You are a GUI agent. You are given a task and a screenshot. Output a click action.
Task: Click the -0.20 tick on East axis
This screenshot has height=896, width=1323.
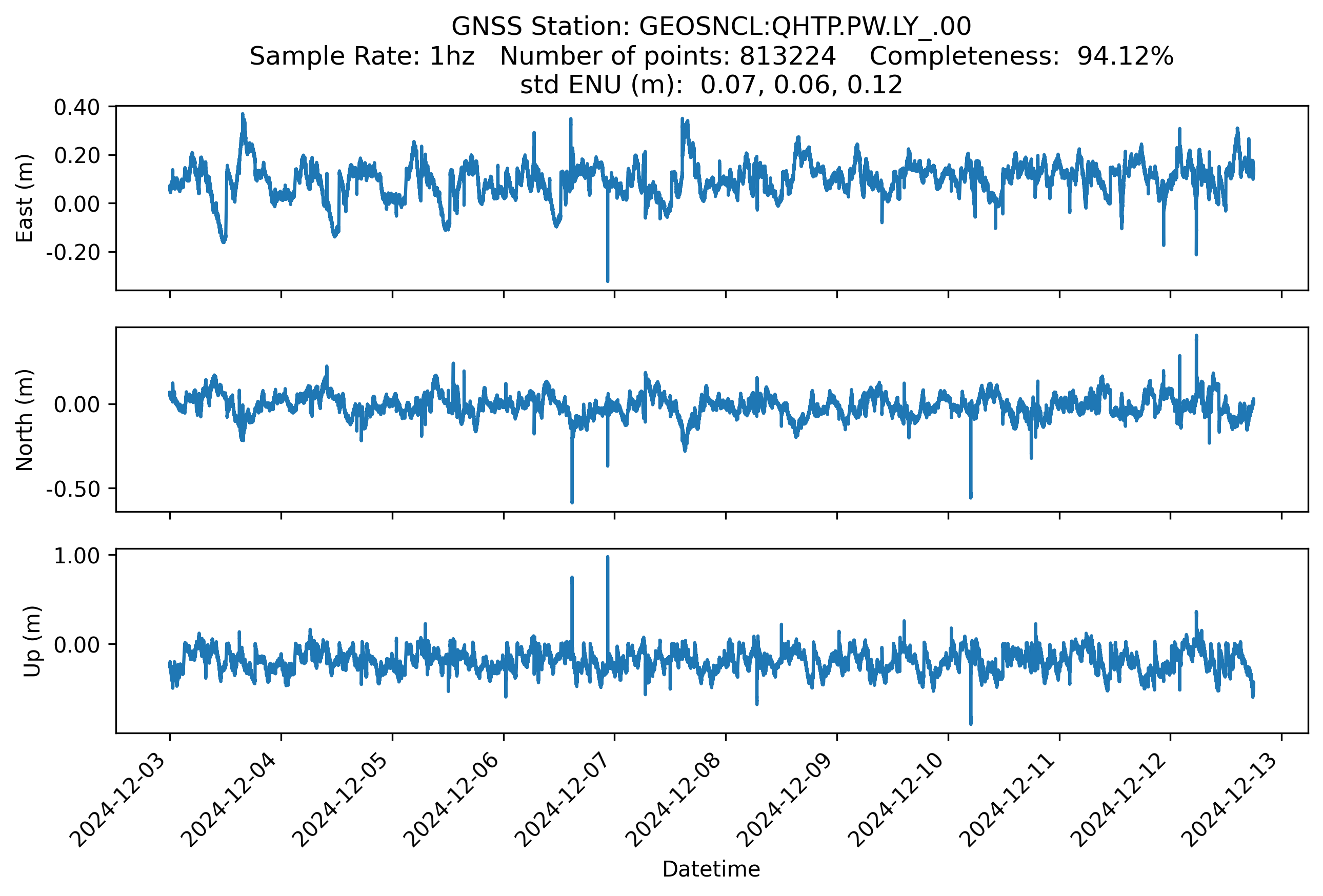73,252
